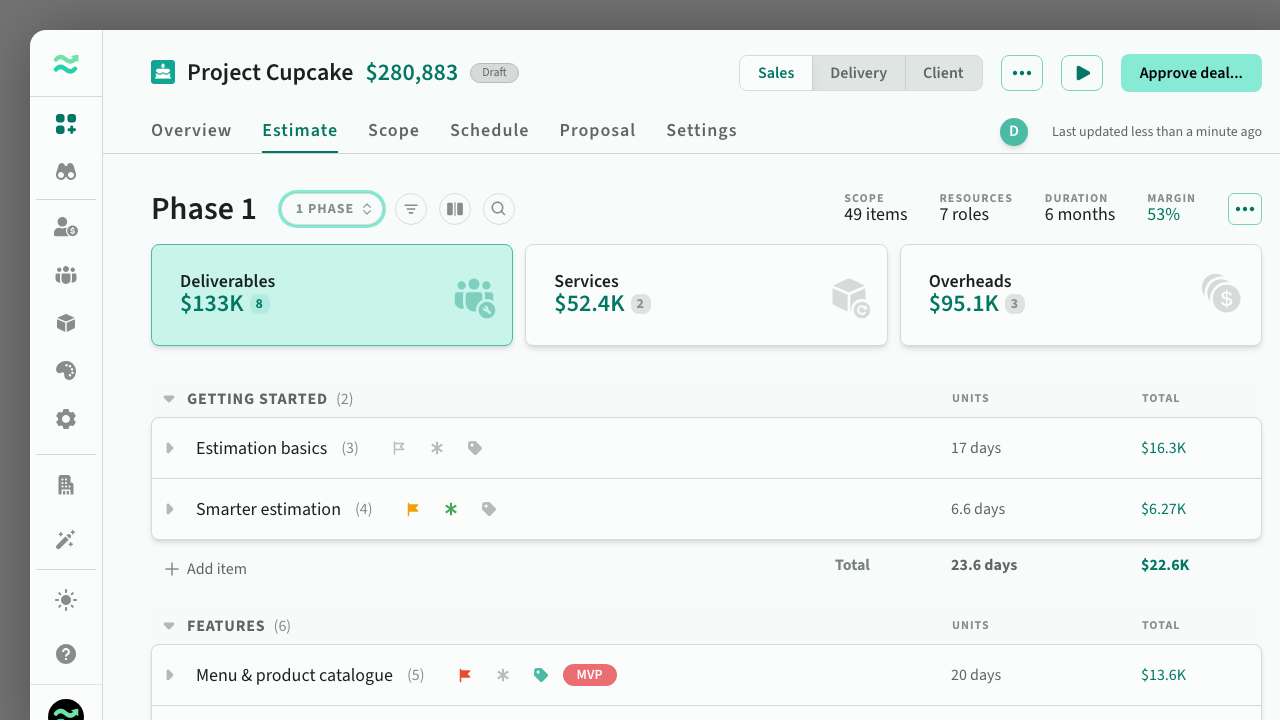Viewport: 1280px width, 720px height.
Task: Select the Services $52.4K card
Action: point(706,295)
